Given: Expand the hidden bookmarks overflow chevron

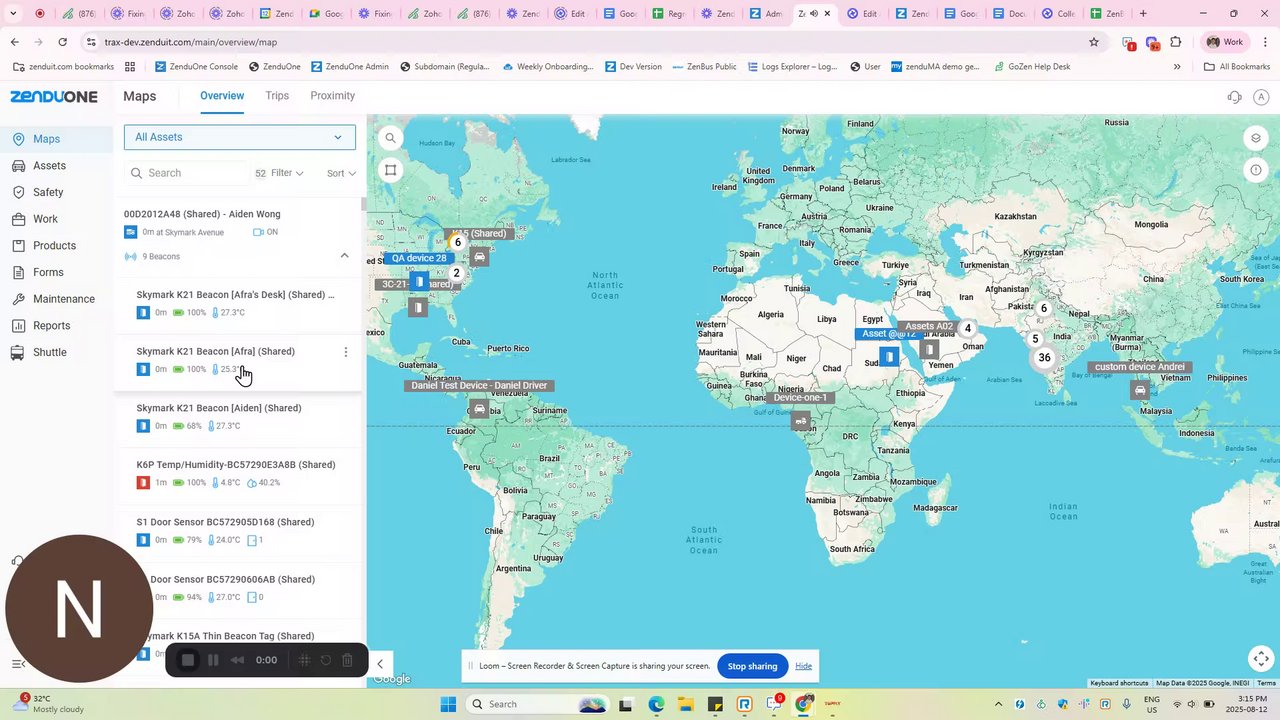Looking at the screenshot, I should point(1177,67).
